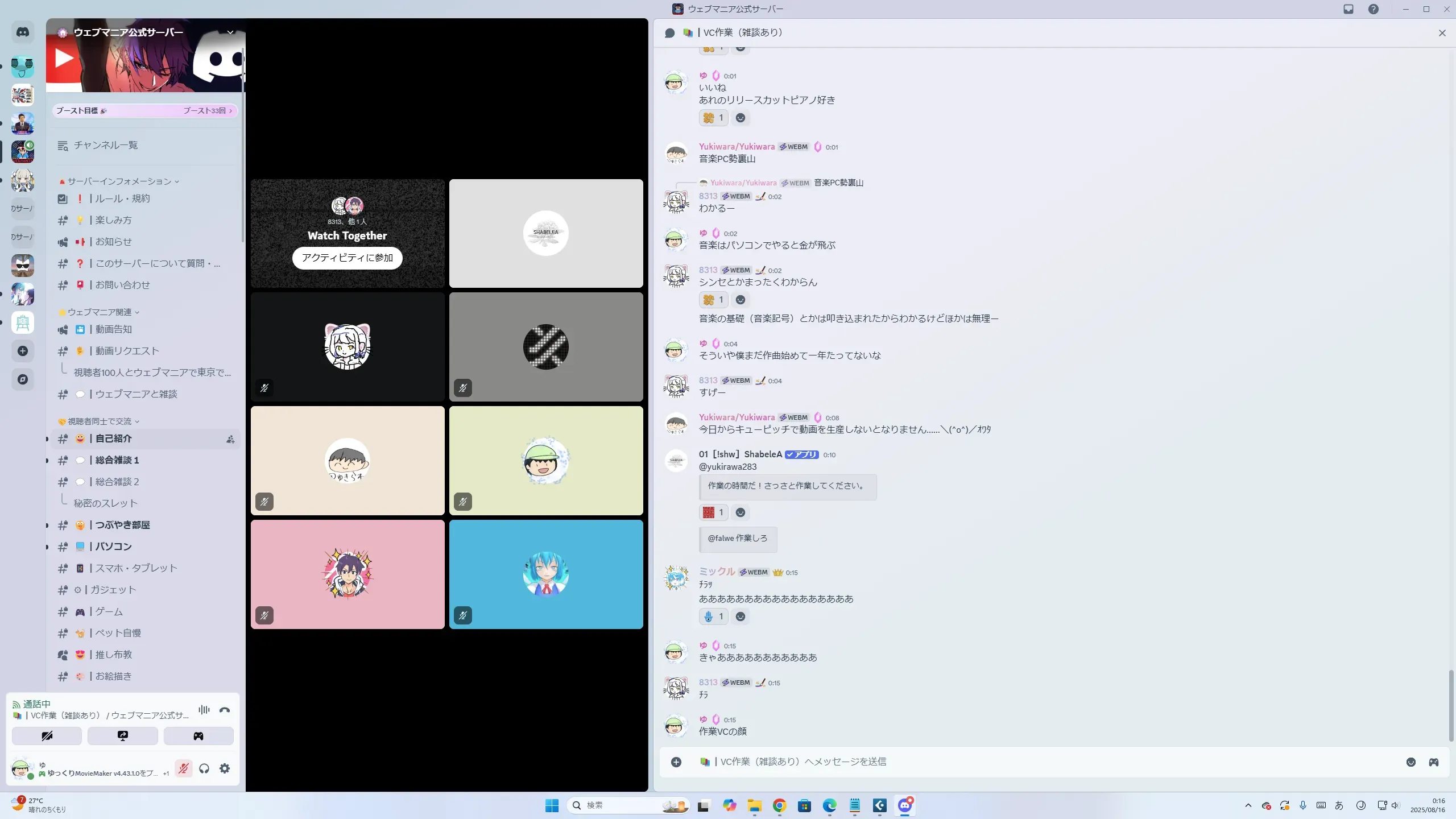The height and width of the screenshot is (819, 1456).
Task: Open user settings gear
Action: 225,768
